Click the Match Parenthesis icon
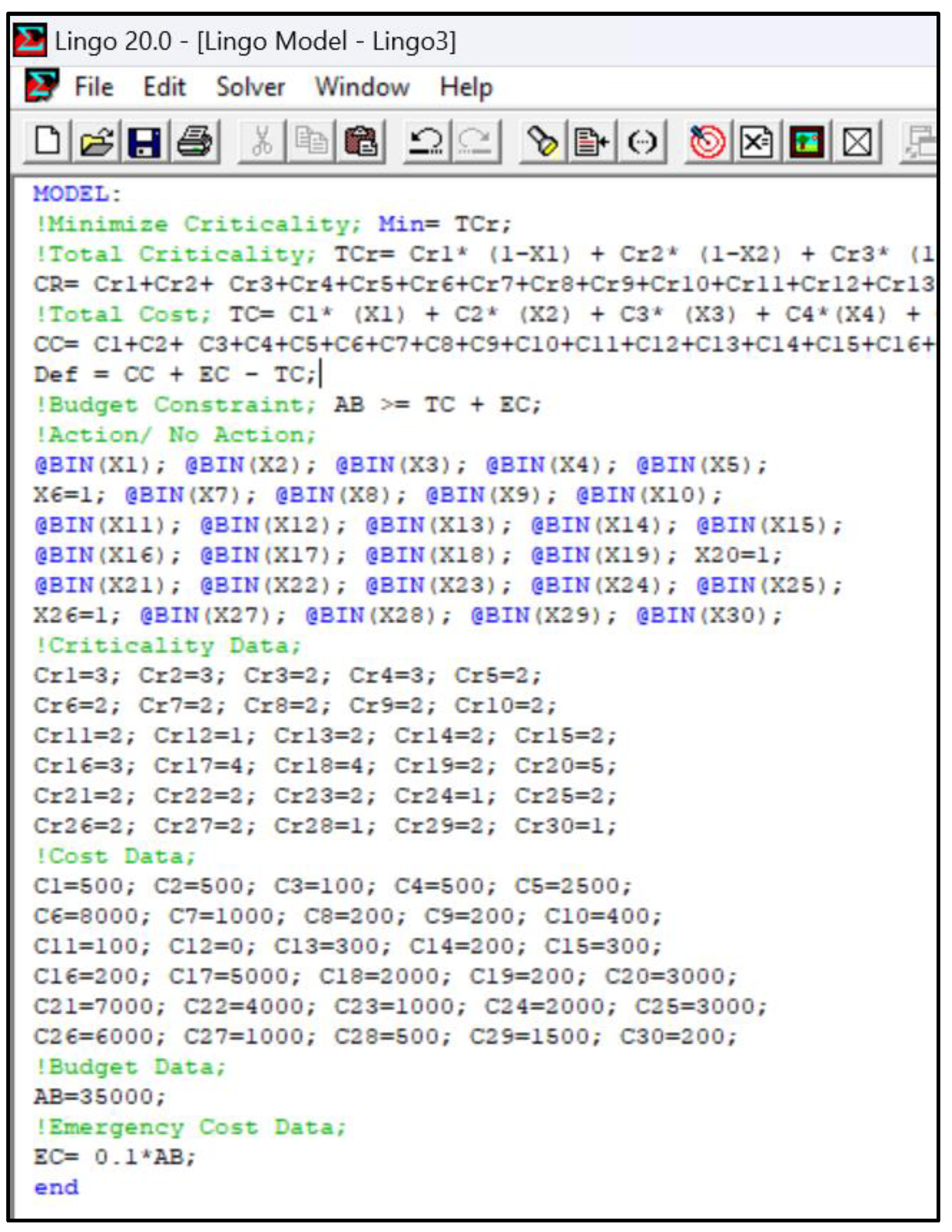Image resolution: width=952 pixels, height=1232 pixels. point(642,141)
